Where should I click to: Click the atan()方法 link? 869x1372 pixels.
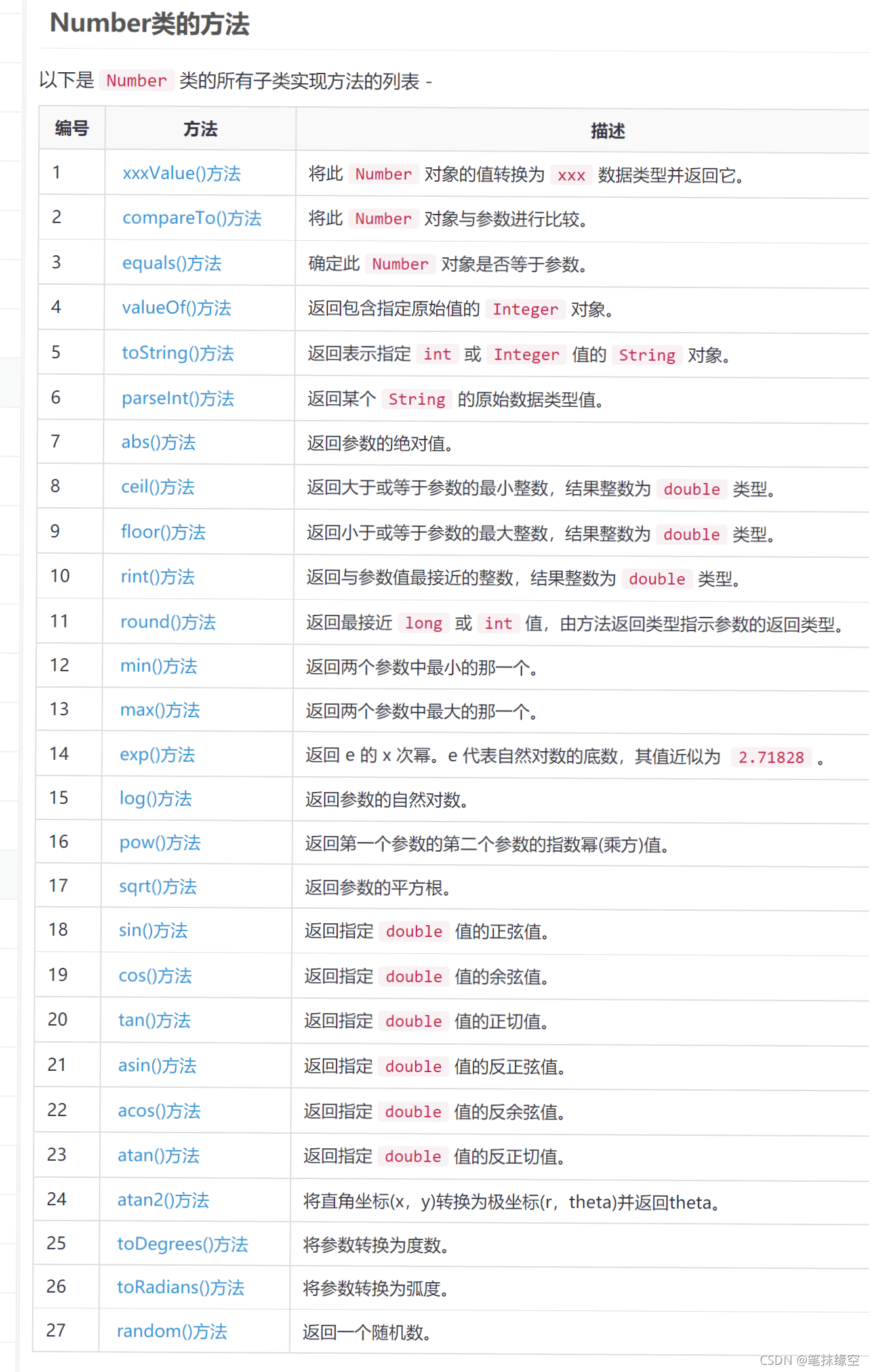click(158, 1155)
